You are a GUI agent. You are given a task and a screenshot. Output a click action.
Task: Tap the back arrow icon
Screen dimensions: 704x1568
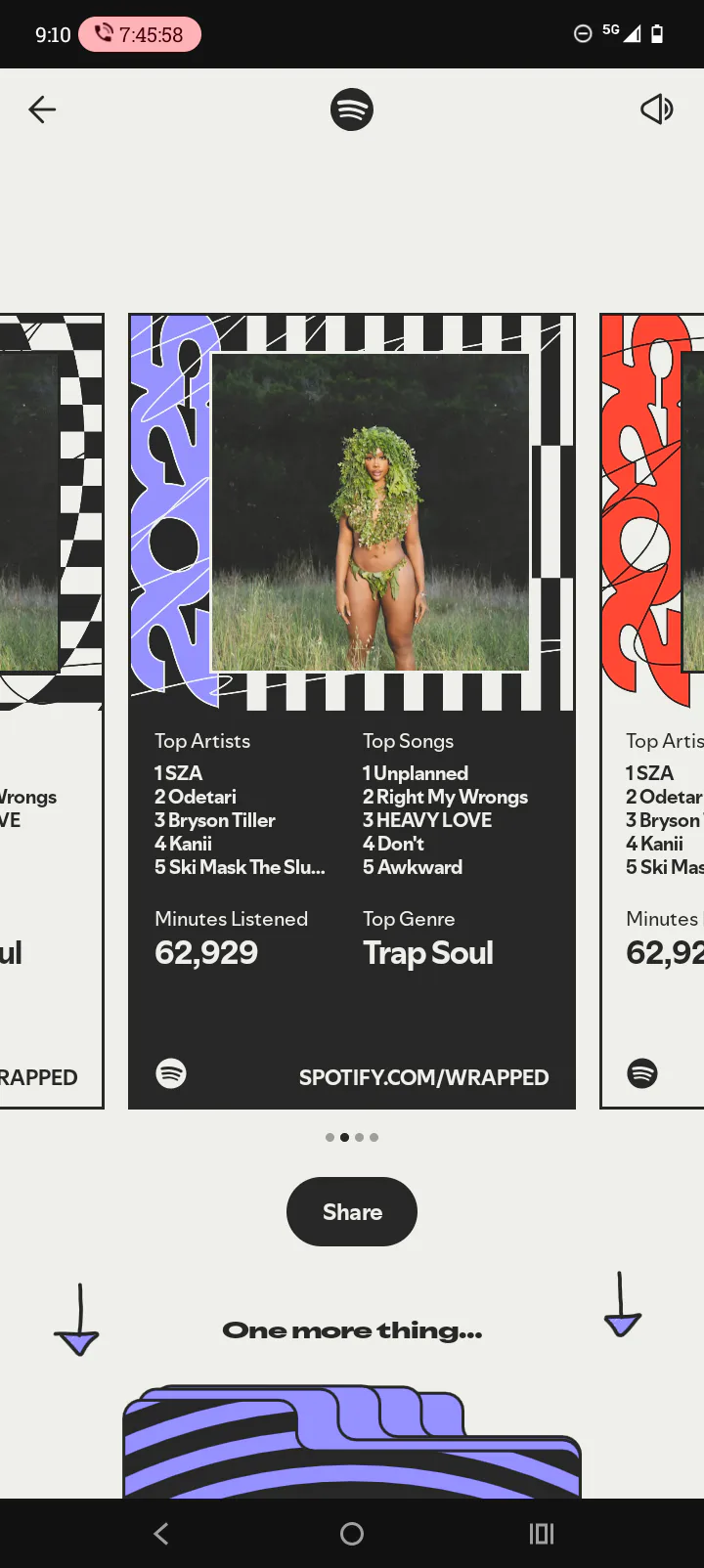point(42,109)
